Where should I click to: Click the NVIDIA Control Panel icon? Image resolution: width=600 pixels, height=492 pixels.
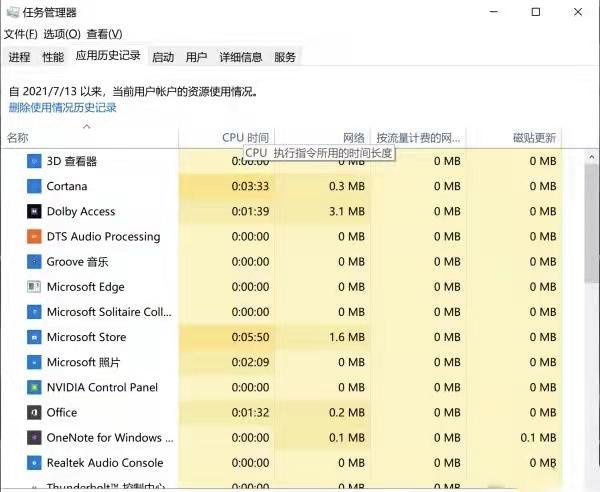(x=34, y=387)
